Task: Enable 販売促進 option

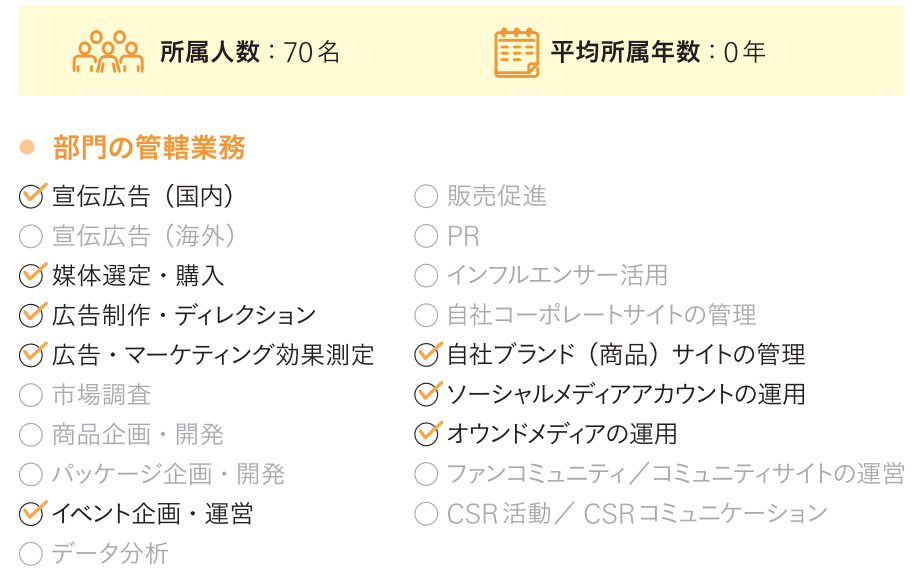Action: 426,196
